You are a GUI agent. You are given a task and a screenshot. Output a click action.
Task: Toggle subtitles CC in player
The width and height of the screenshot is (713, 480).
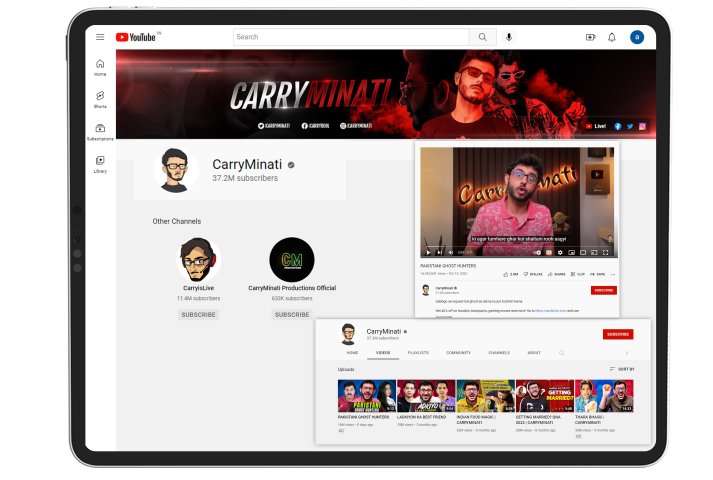[549, 252]
